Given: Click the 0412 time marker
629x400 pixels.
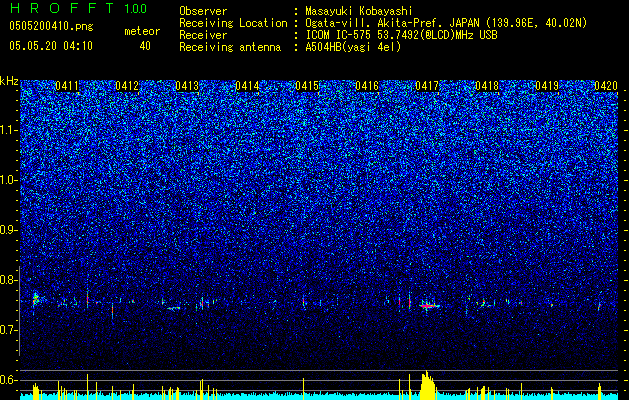Looking at the screenshot, I should coord(127,86).
